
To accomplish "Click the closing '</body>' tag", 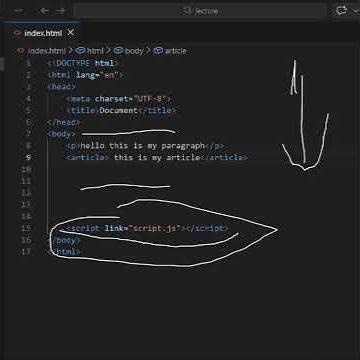I will coord(64,240).
